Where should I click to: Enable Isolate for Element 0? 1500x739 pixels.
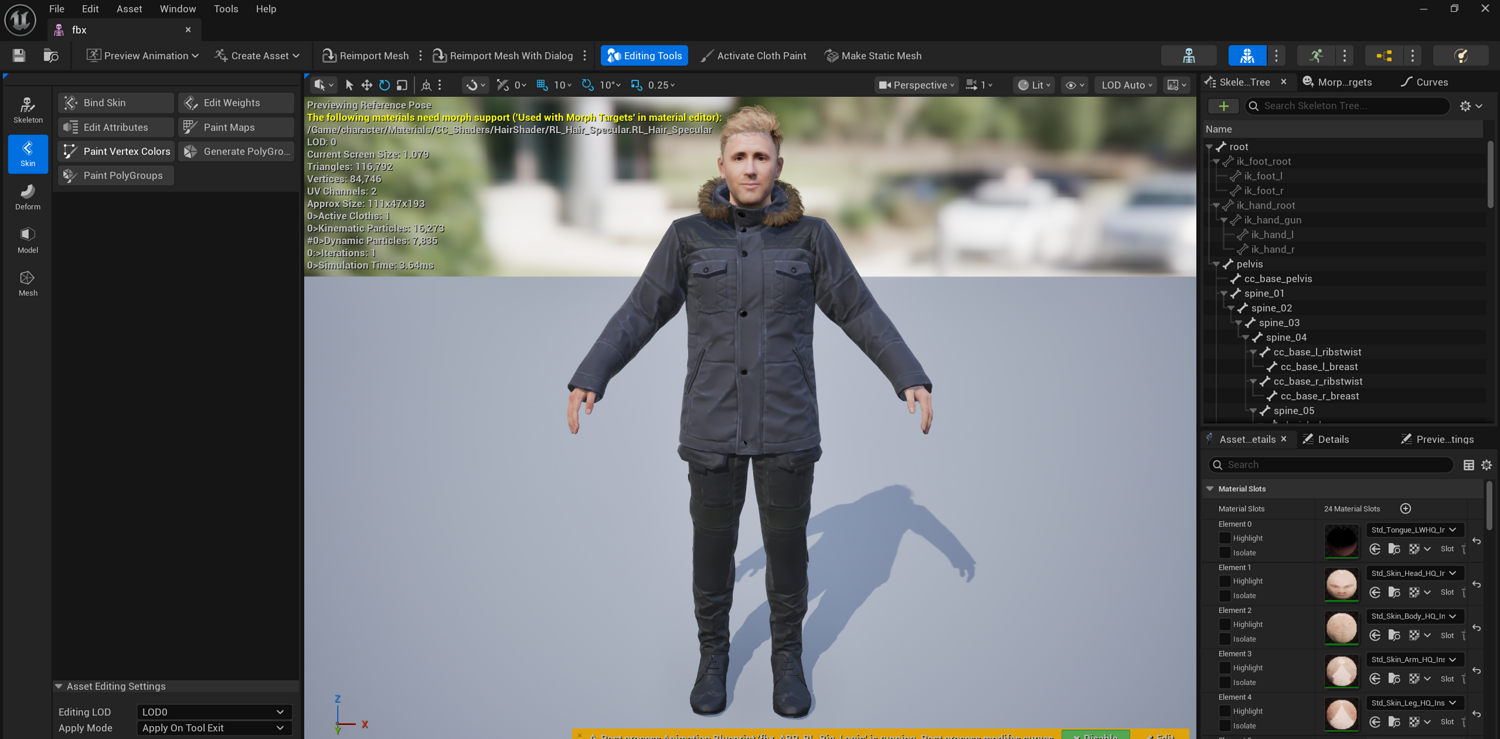(1225, 553)
